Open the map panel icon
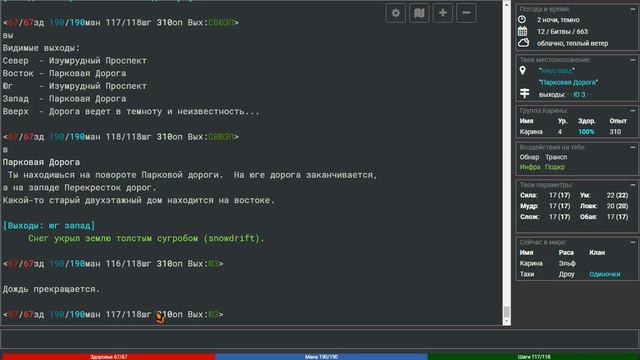 pyautogui.click(x=419, y=13)
